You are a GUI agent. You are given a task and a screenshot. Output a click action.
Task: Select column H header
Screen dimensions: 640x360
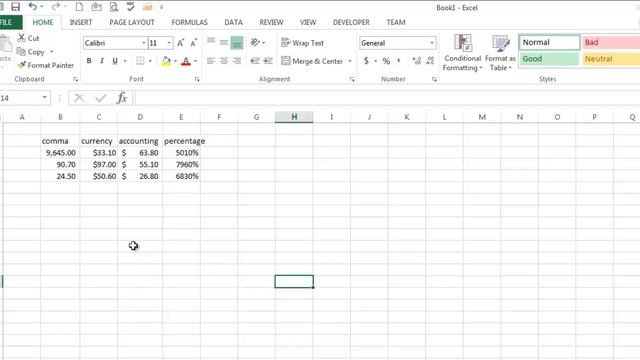(x=294, y=117)
